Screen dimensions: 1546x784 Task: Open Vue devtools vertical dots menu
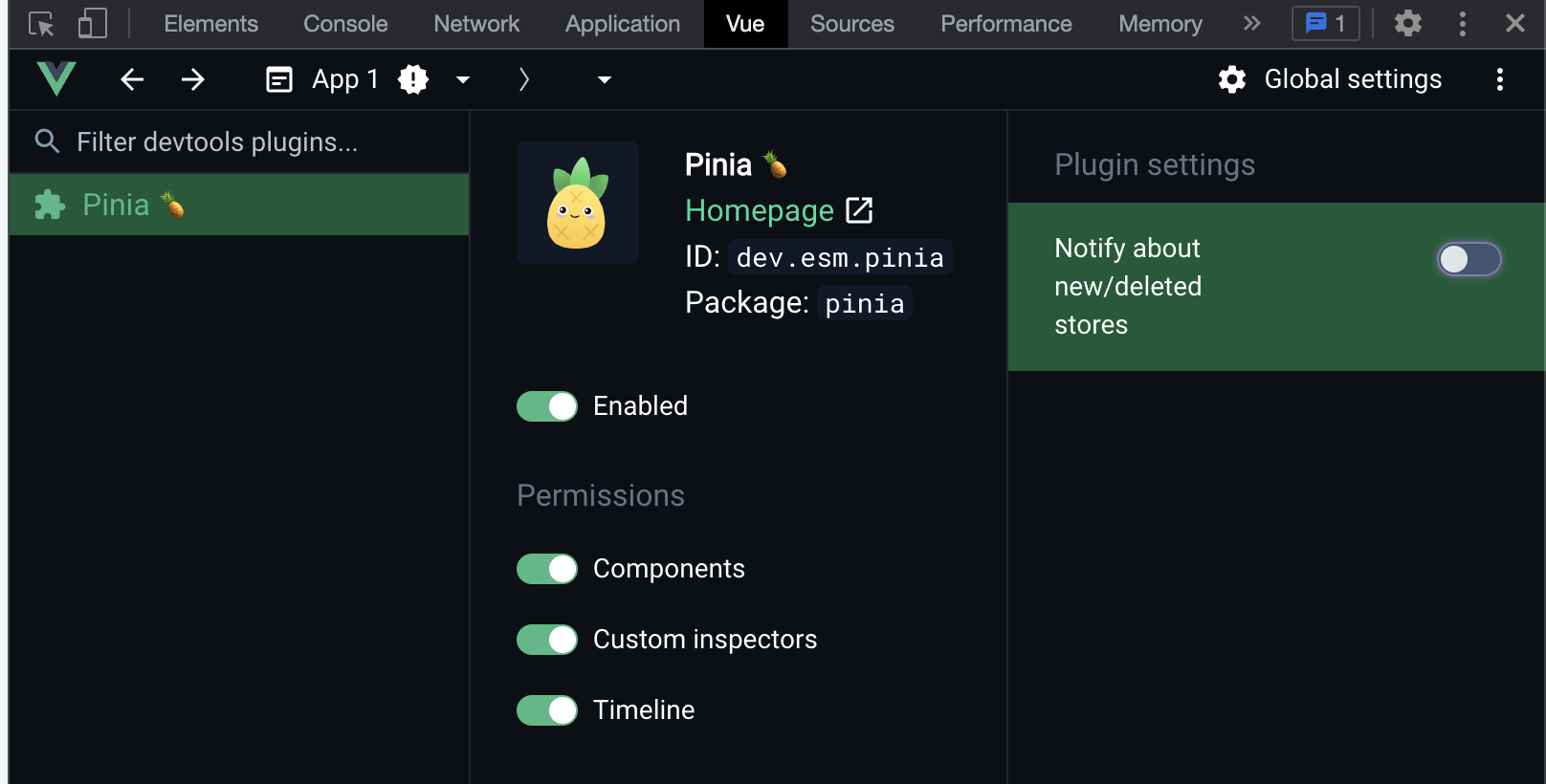[1500, 79]
